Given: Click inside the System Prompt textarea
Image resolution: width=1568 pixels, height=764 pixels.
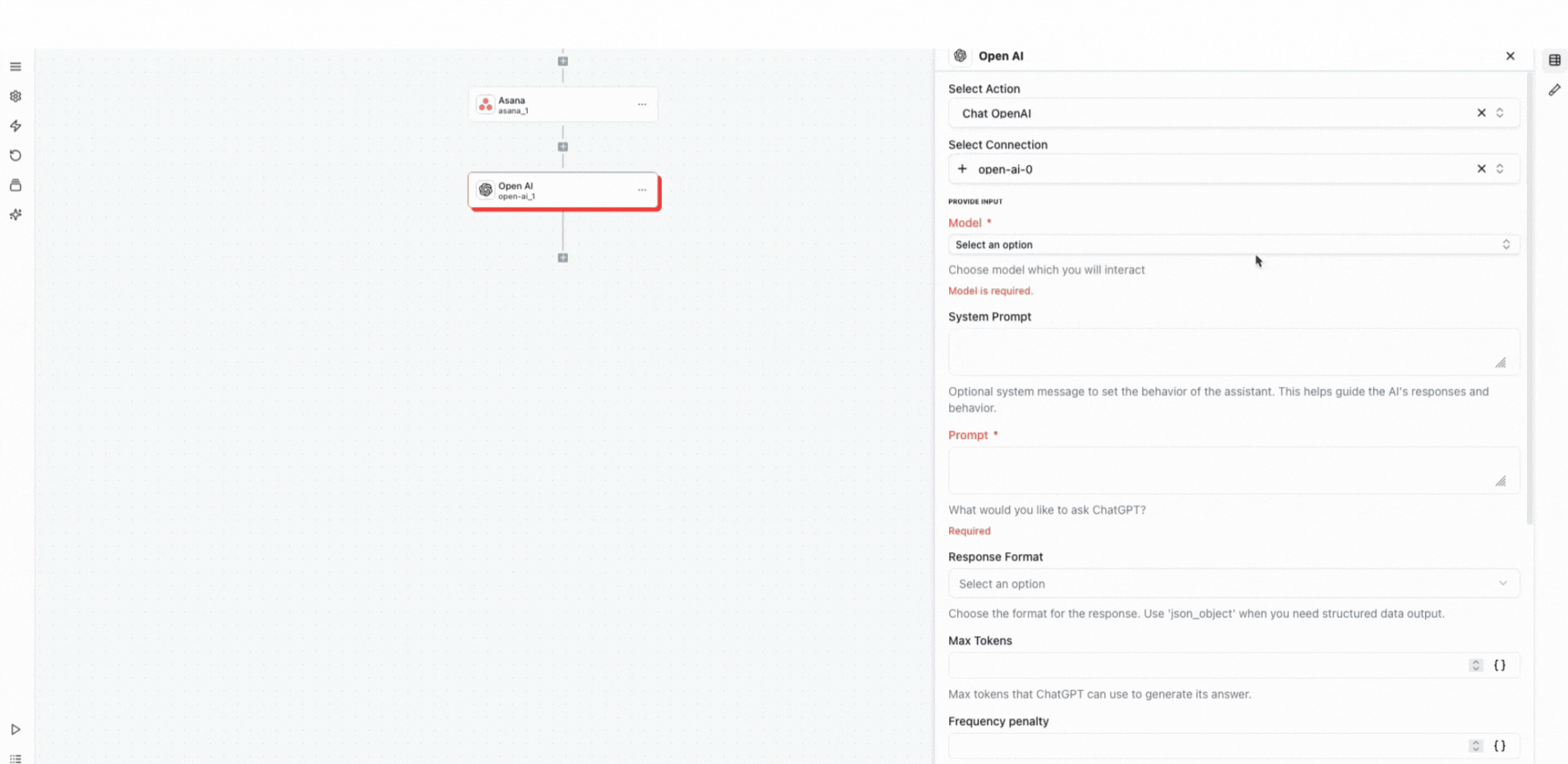Looking at the screenshot, I should pos(1231,351).
